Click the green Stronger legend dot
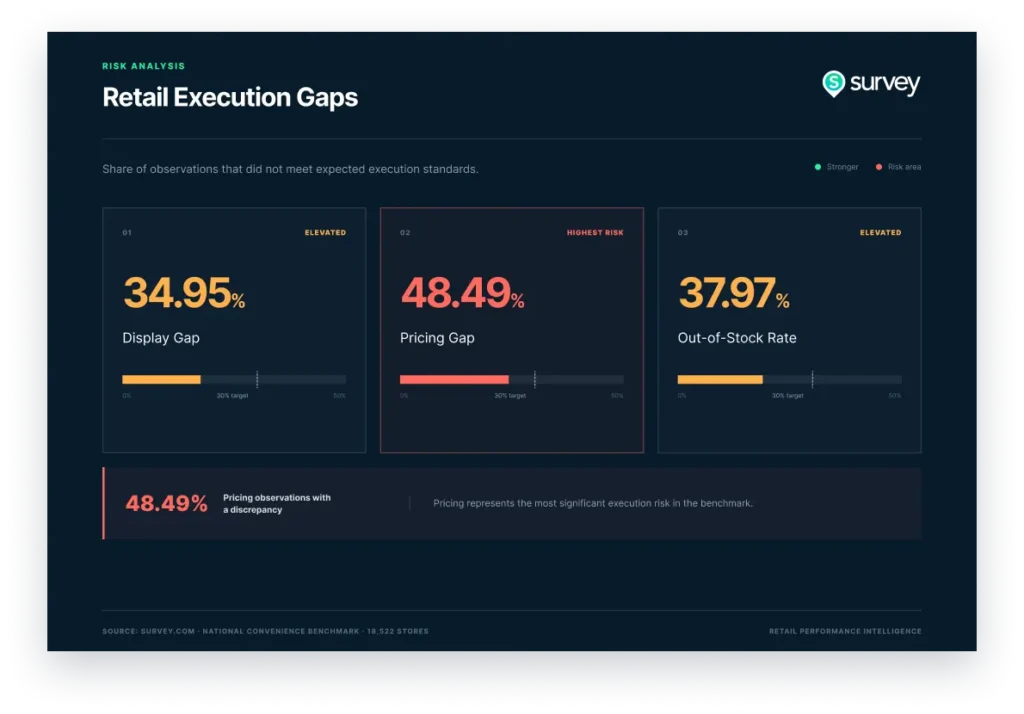 (x=818, y=167)
